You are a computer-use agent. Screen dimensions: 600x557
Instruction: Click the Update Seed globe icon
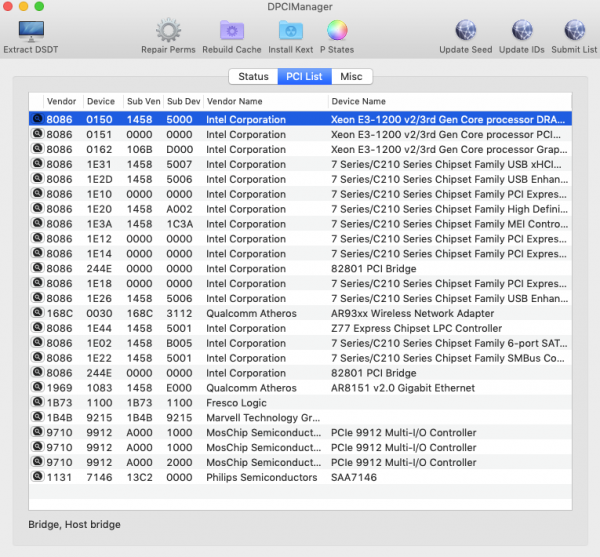[465, 30]
